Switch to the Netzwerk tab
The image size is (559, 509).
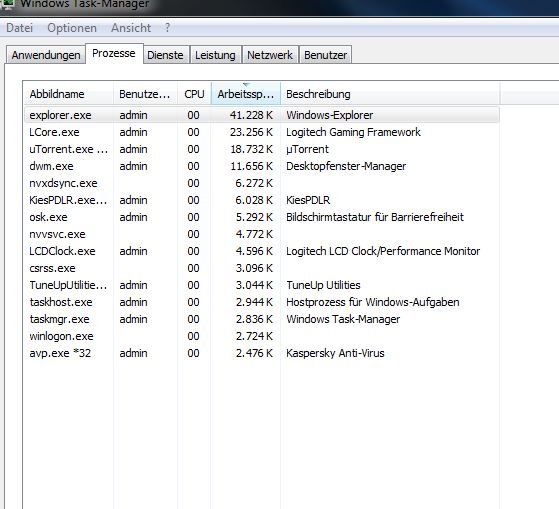point(270,55)
